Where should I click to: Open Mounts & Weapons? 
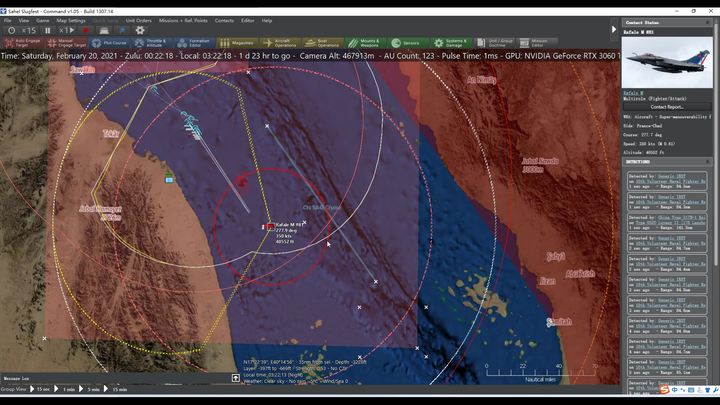tap(365, 43)
